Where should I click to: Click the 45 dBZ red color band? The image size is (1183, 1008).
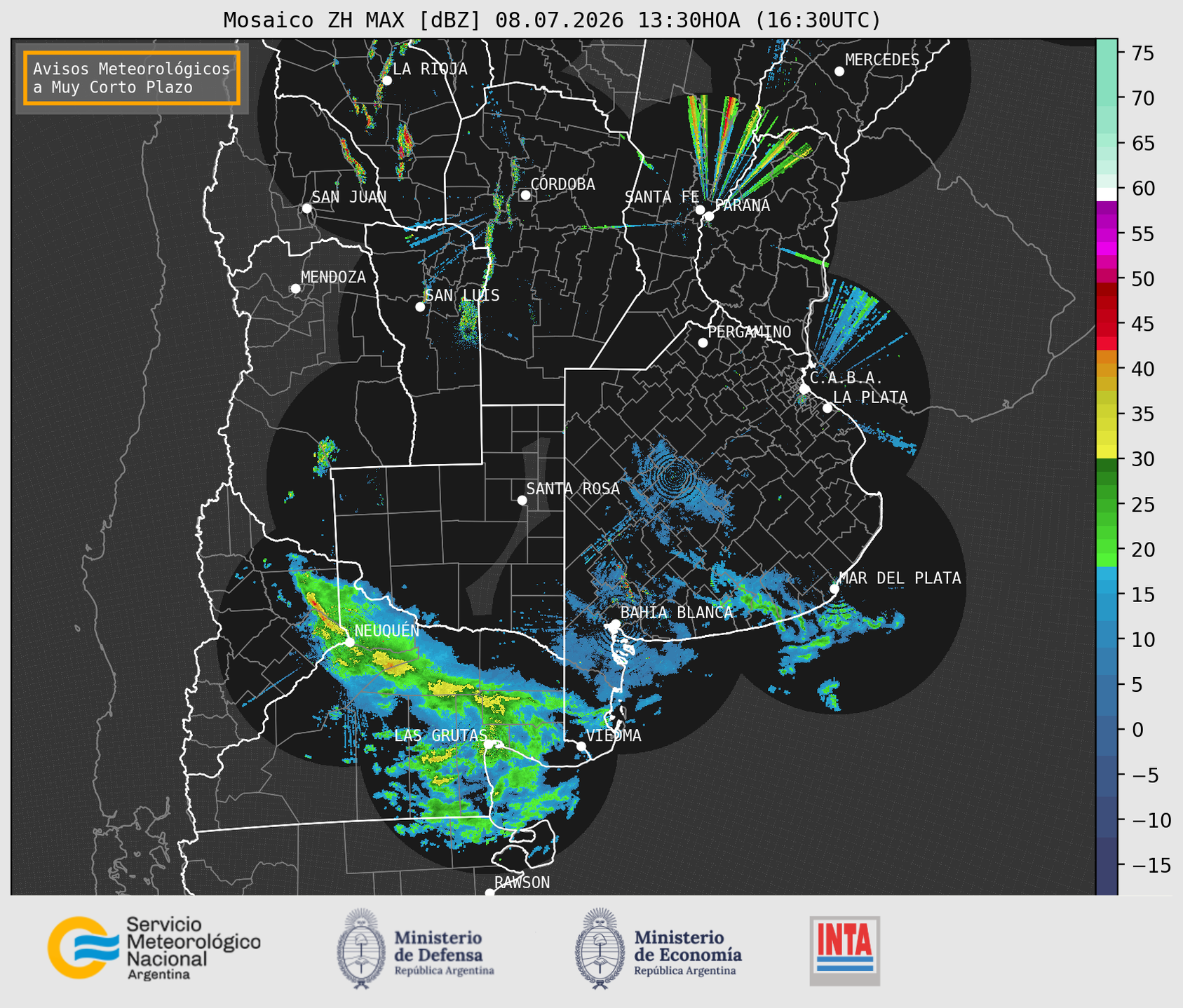tap(1107, 324)
